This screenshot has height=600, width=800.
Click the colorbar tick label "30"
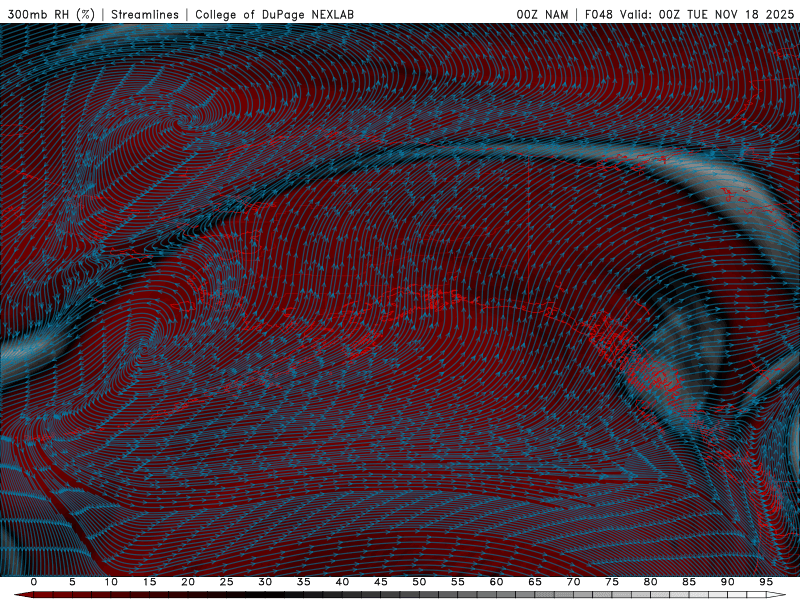pyautogui.click(x=265, y=582)
